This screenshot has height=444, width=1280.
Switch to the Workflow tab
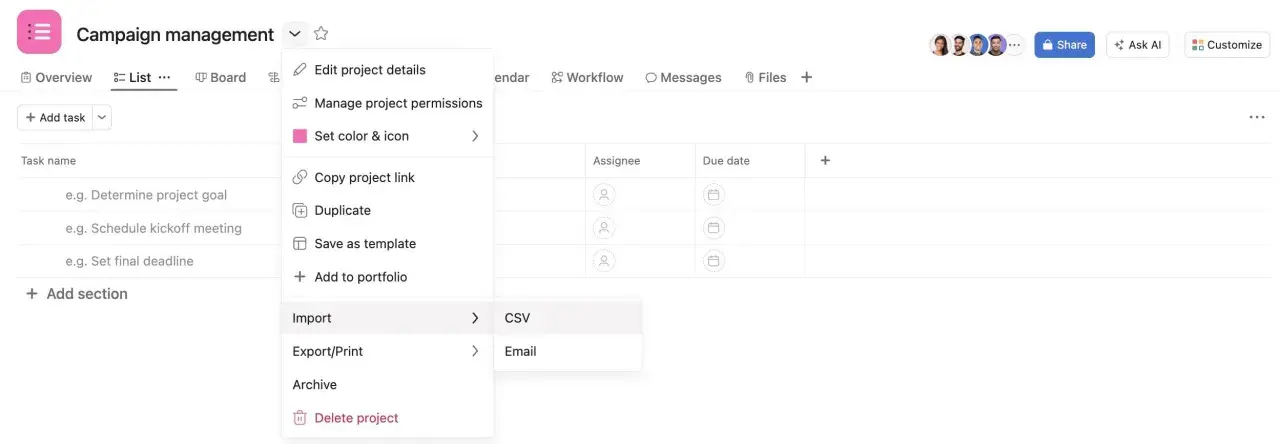[587, 77]
